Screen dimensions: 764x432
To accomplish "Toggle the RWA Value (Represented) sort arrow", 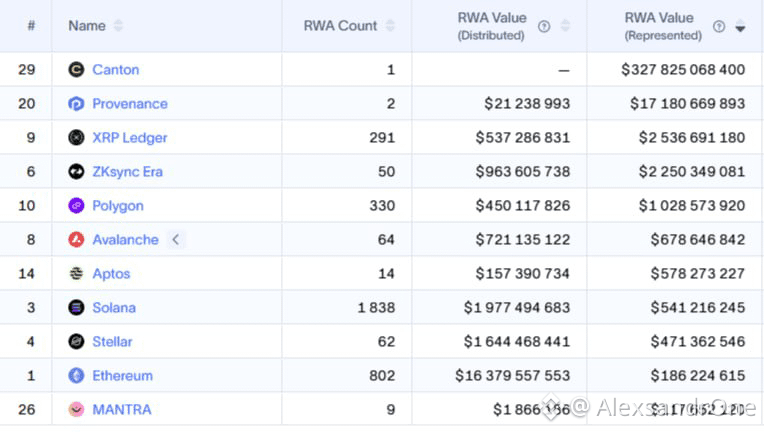I will pos(740,26).
